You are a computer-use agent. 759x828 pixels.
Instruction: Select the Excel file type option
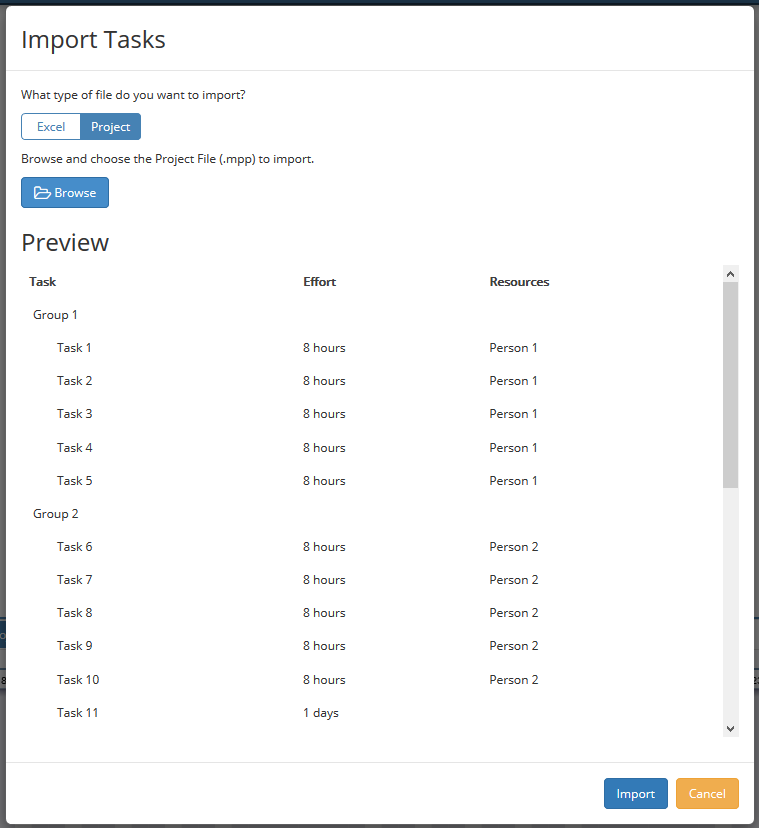[x=51, y=127]
